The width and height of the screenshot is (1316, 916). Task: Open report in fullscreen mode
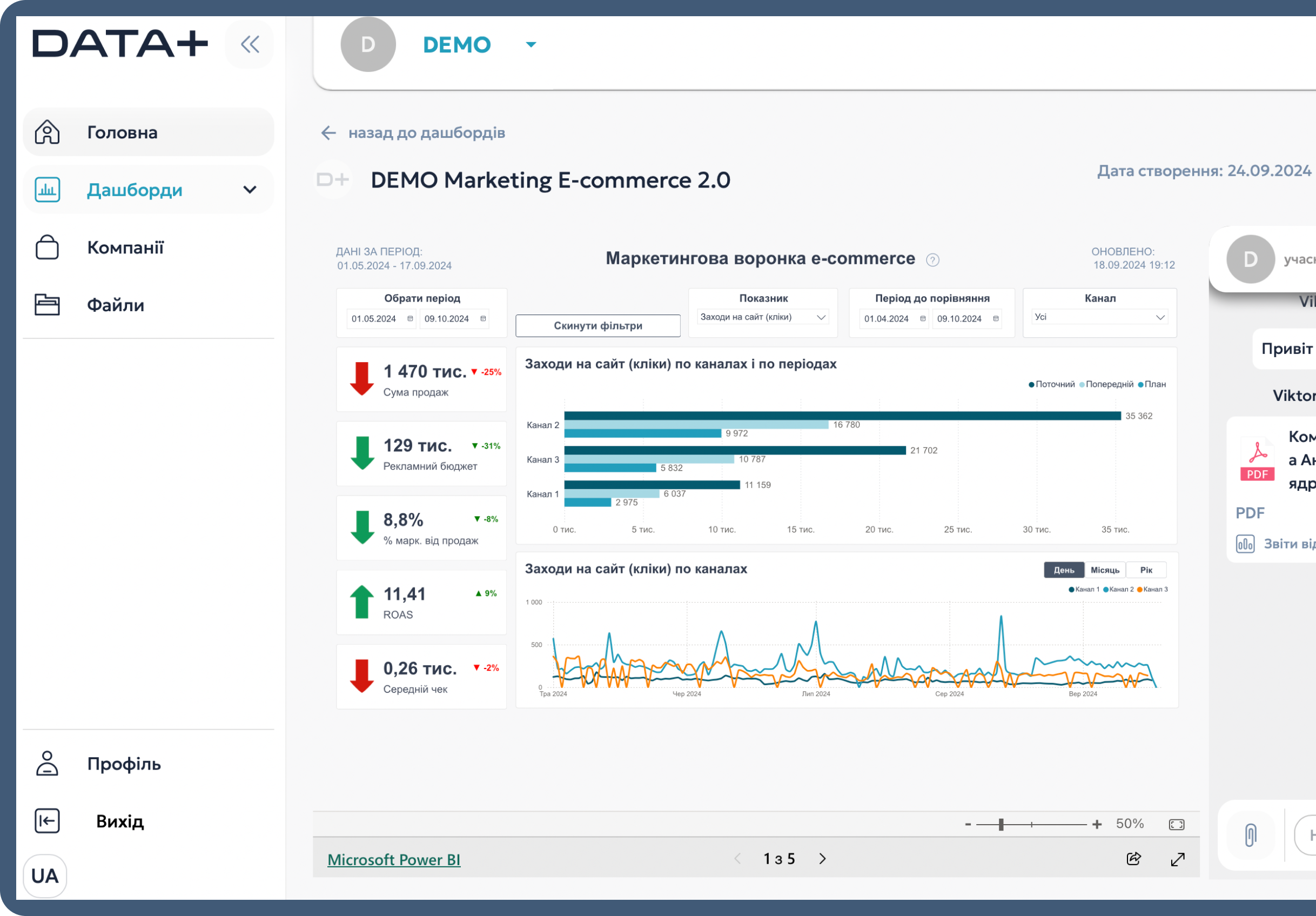click(1177, 859)
